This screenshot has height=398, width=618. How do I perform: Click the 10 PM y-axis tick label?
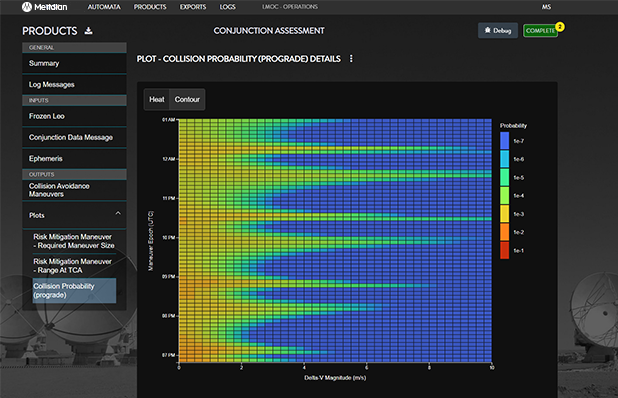click(x=169, y=237)
